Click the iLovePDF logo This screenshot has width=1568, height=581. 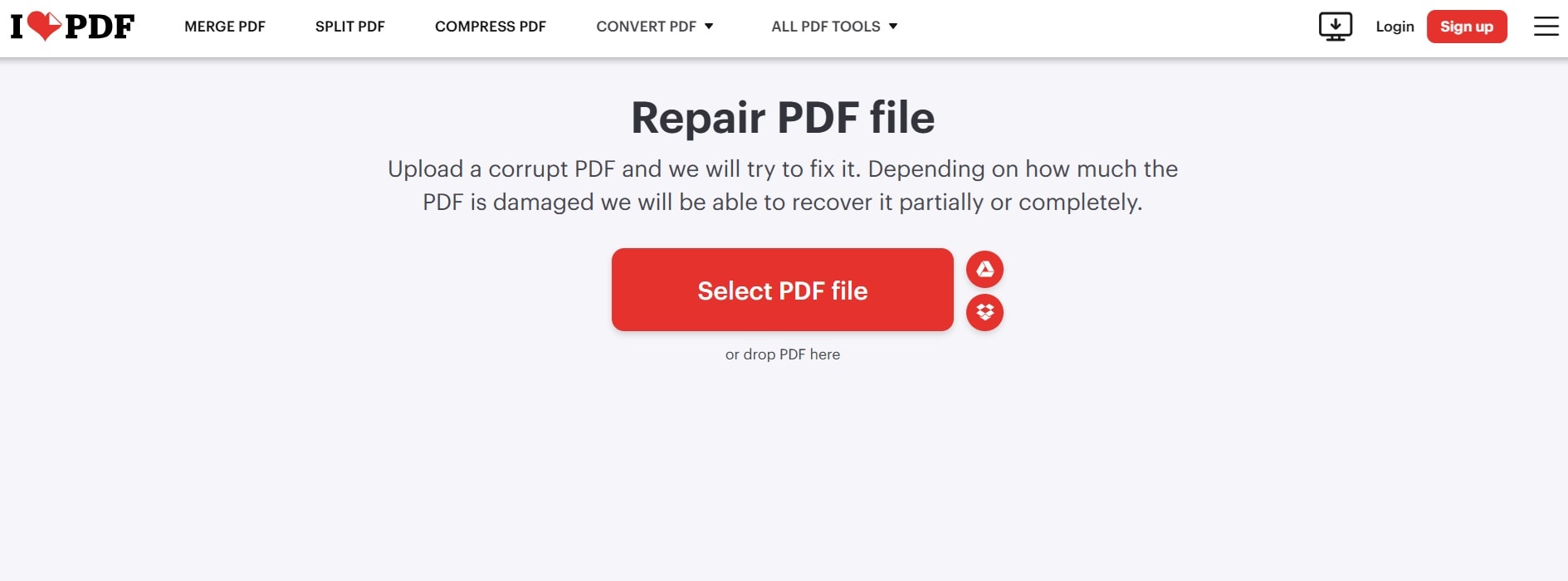[72, 27]
